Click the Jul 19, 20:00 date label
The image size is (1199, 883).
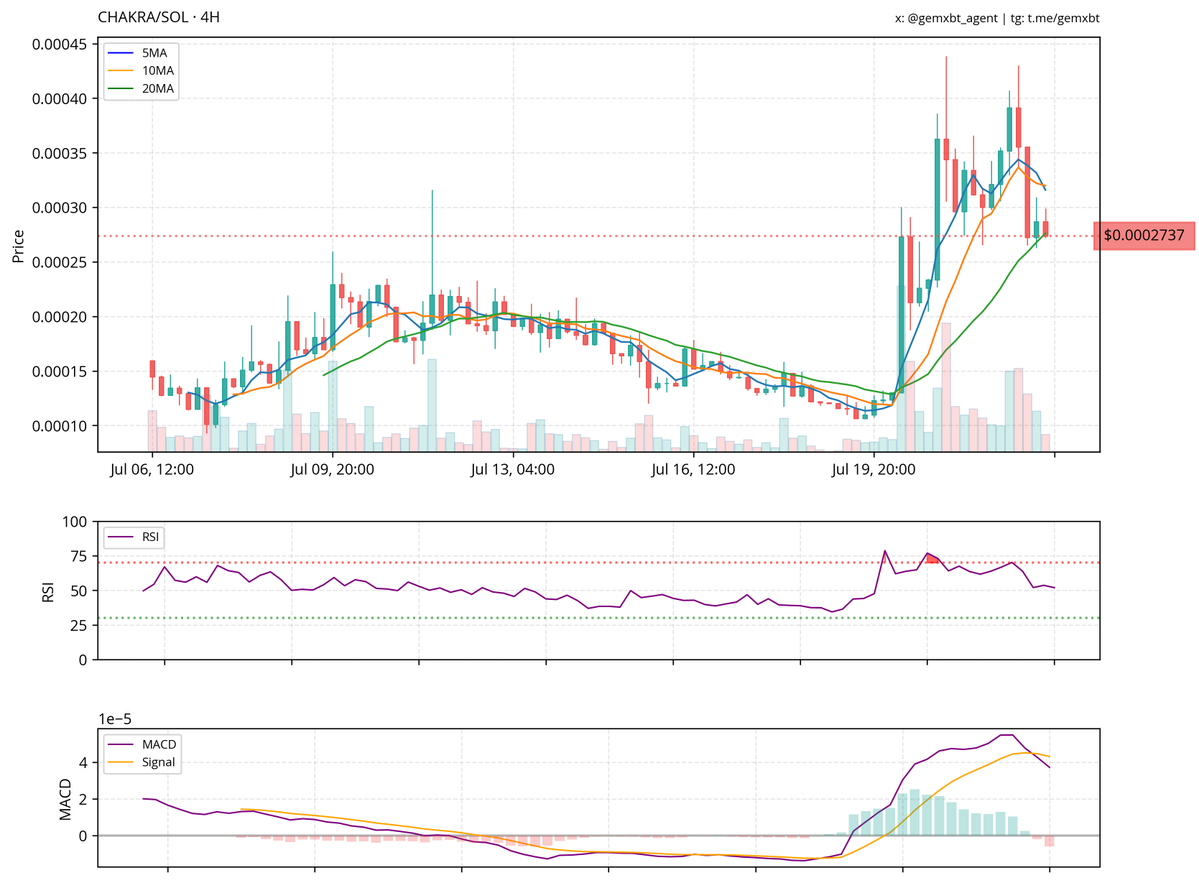(873, 469)
